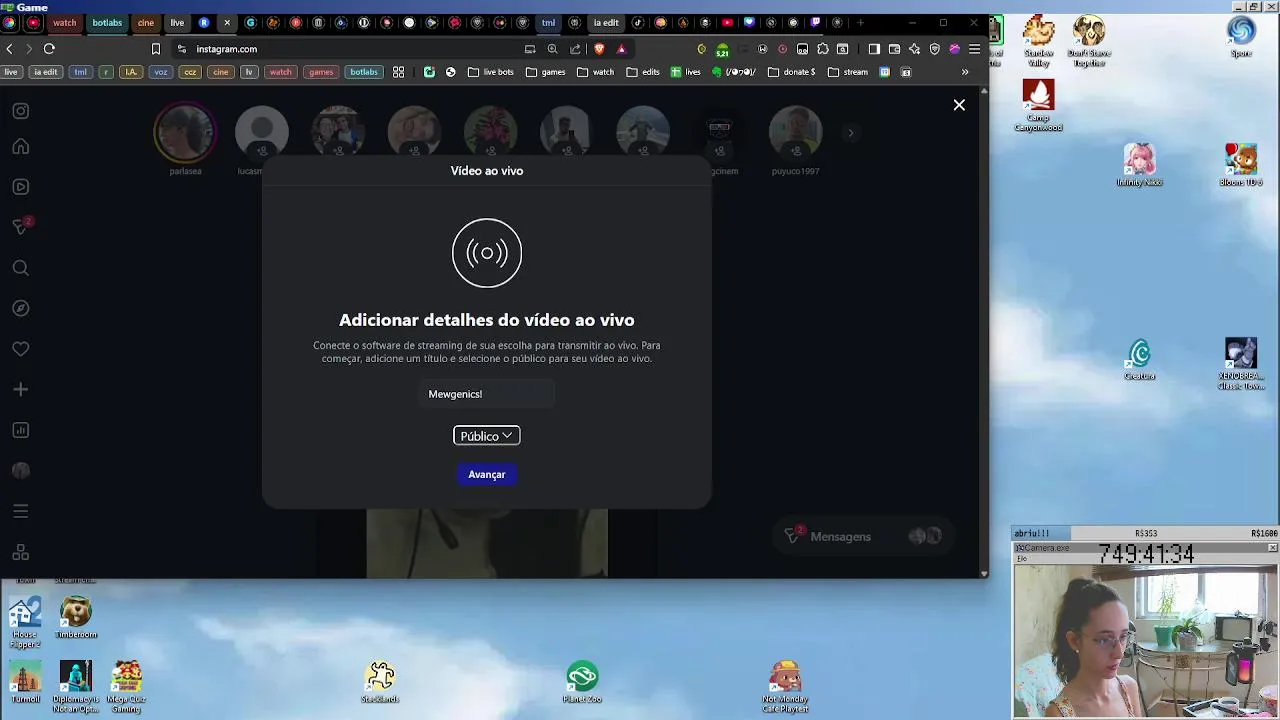1280x720 pixels.
Task: Open the 'games' bookmark folder
Action: 546,72
